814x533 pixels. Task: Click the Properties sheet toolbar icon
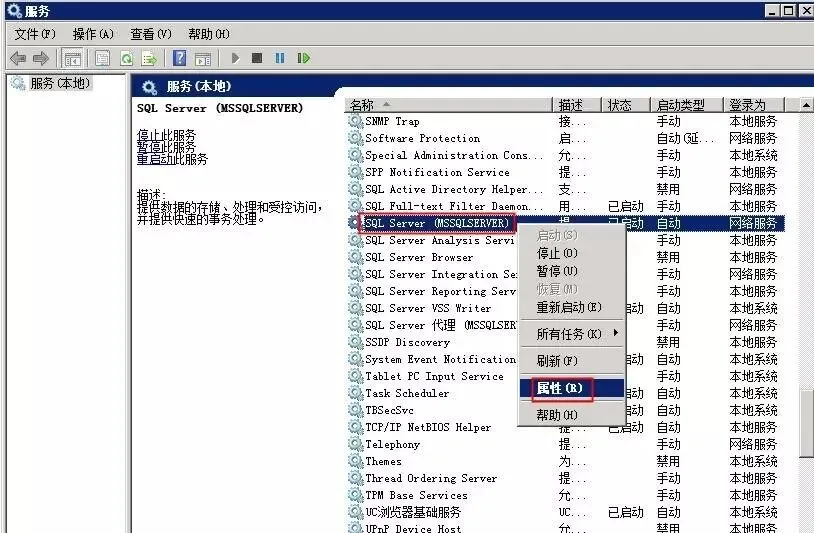(102, 58)
